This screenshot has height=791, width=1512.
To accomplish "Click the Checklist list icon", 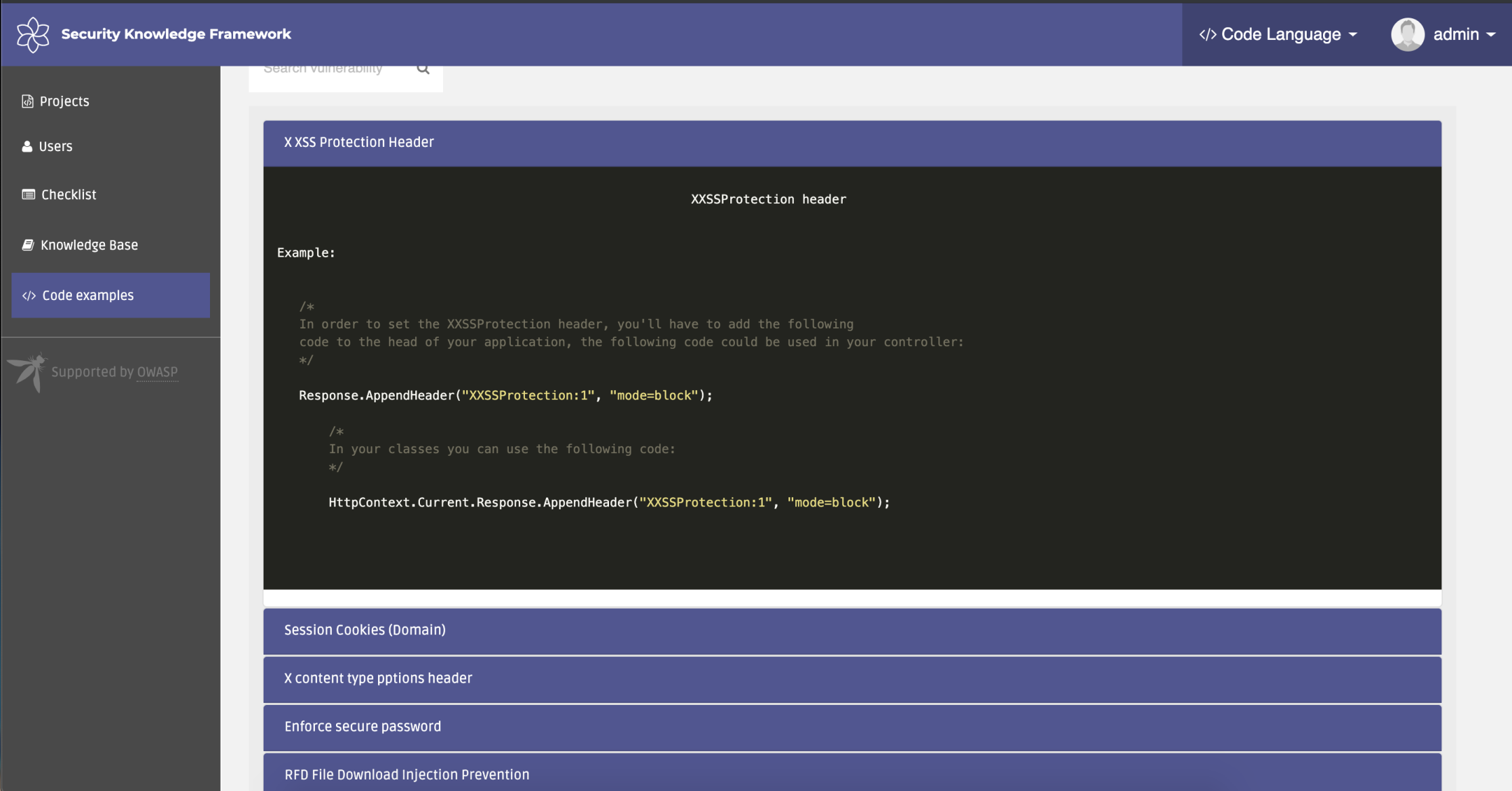I will click(28, 195).
